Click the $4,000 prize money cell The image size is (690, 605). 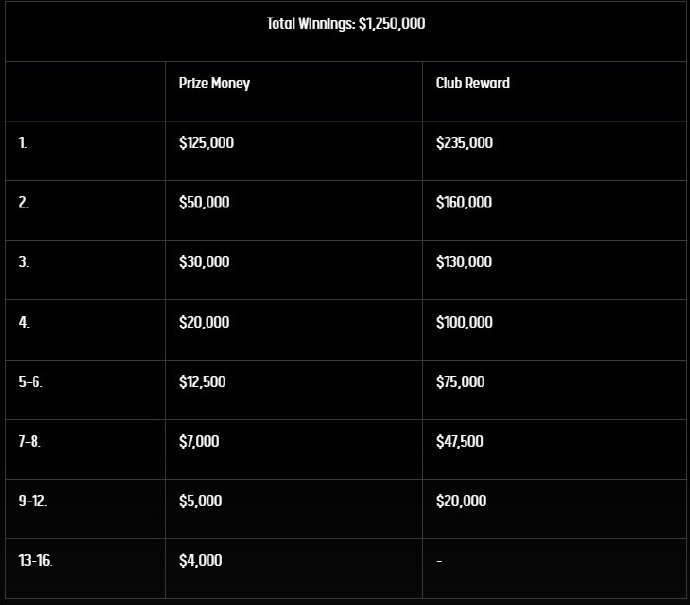[x=200, y=561]
